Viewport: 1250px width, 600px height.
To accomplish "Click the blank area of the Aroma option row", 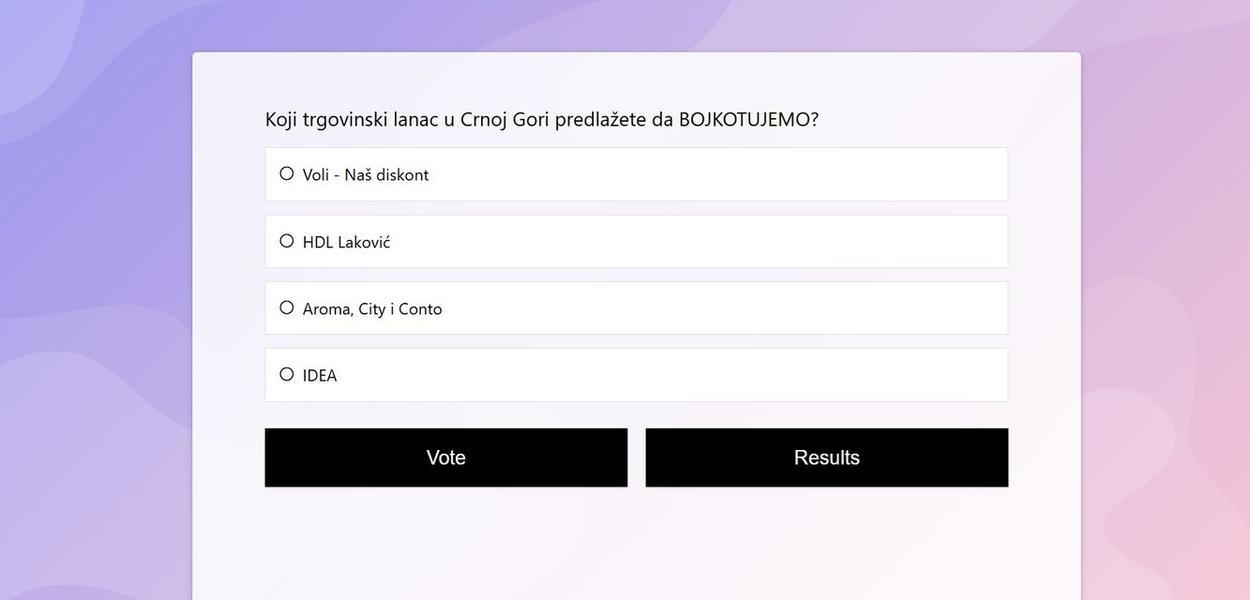I will coord(720,309).
